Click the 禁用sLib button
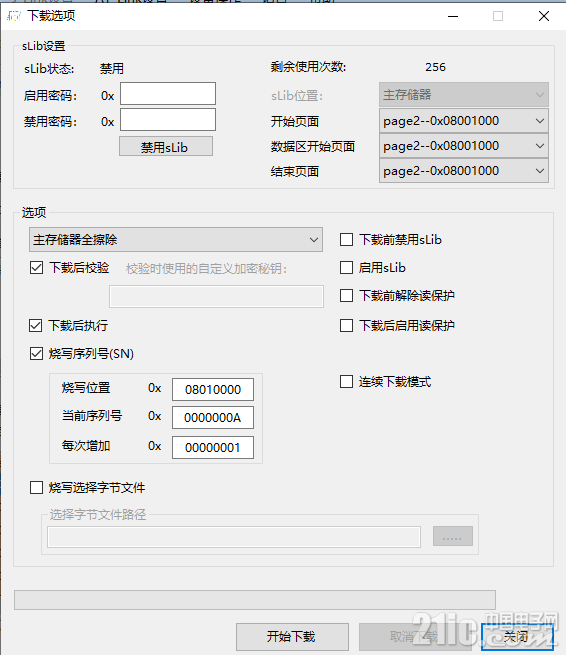The image size is (566, 655). [166, 147]
